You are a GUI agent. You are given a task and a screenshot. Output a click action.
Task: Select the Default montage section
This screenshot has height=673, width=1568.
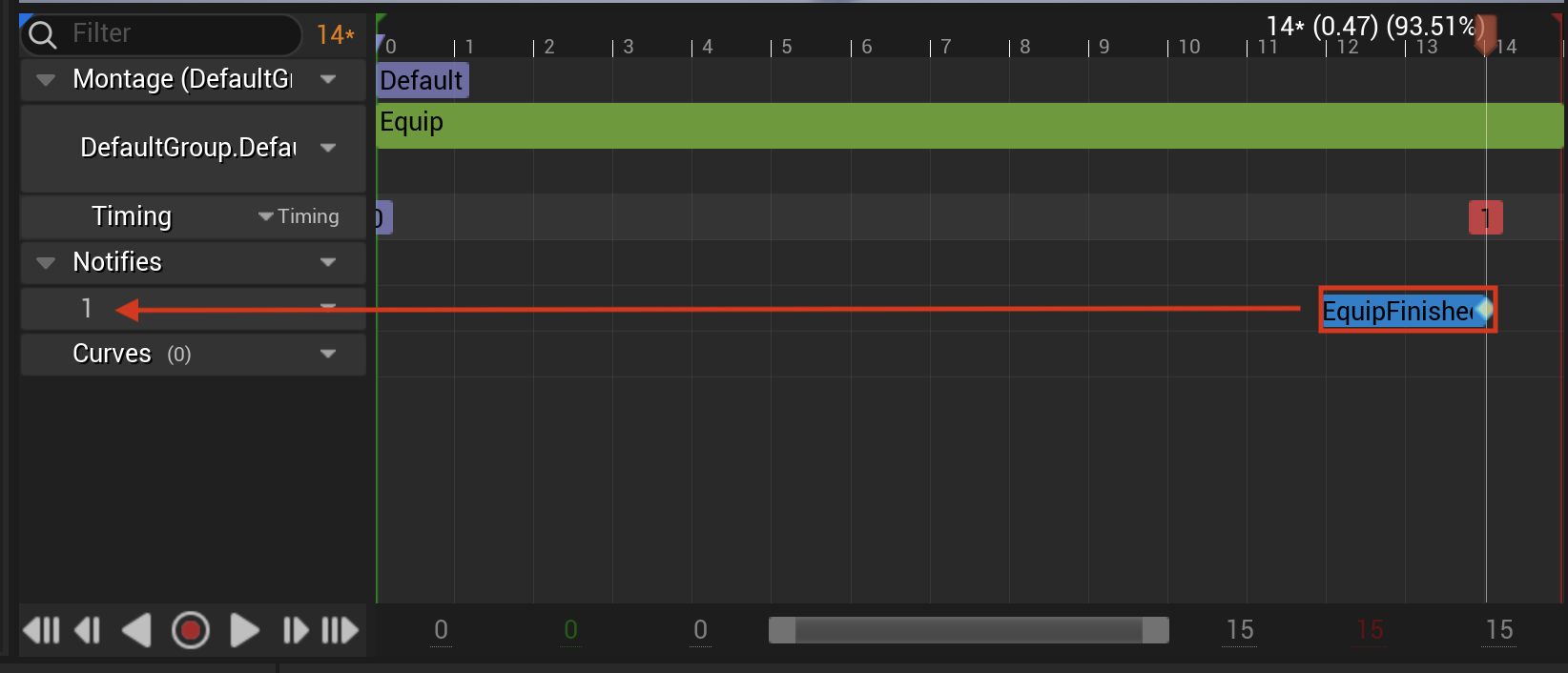tap(422, 80)
